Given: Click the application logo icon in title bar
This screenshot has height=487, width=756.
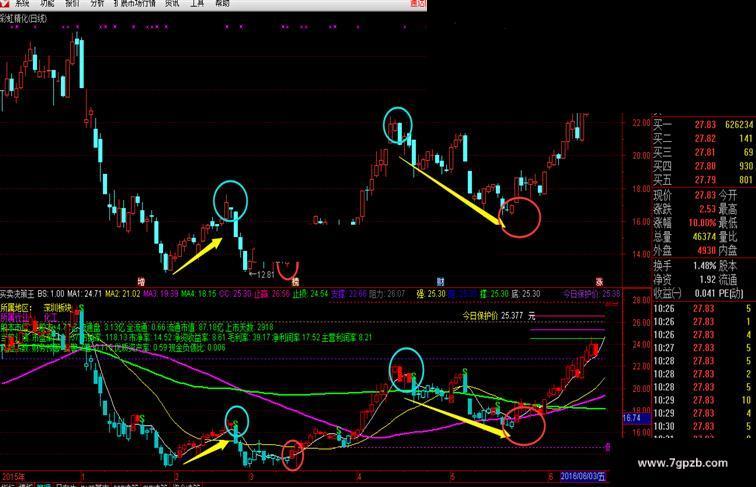Looking at the screenshot, I should click(4, 3).
